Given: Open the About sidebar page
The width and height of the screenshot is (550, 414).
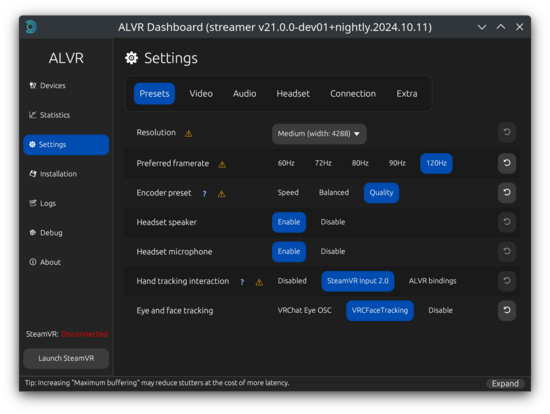Looking at the screenshot, I should [45, 262].
